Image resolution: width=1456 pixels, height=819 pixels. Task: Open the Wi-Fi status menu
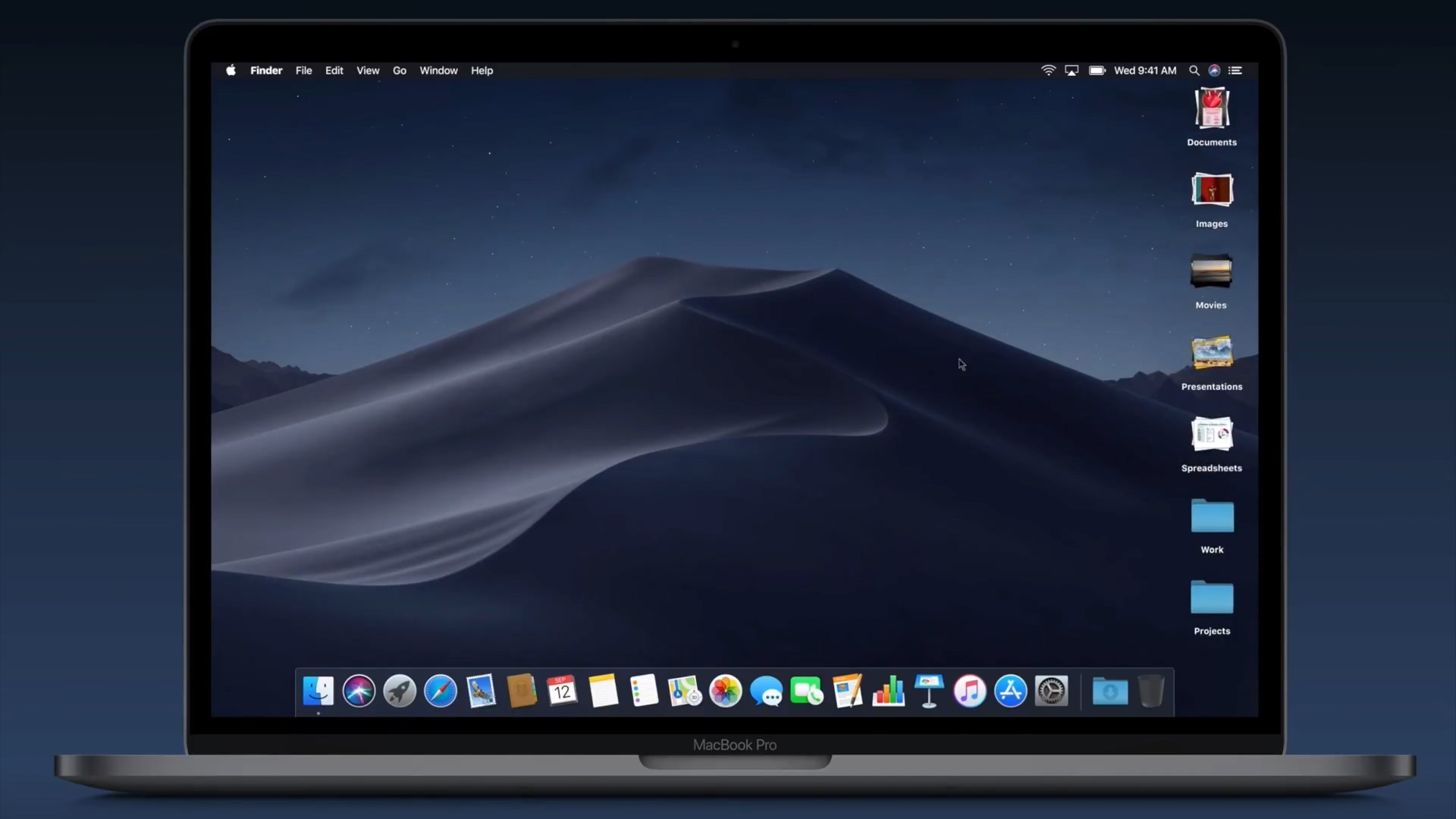1048,70
